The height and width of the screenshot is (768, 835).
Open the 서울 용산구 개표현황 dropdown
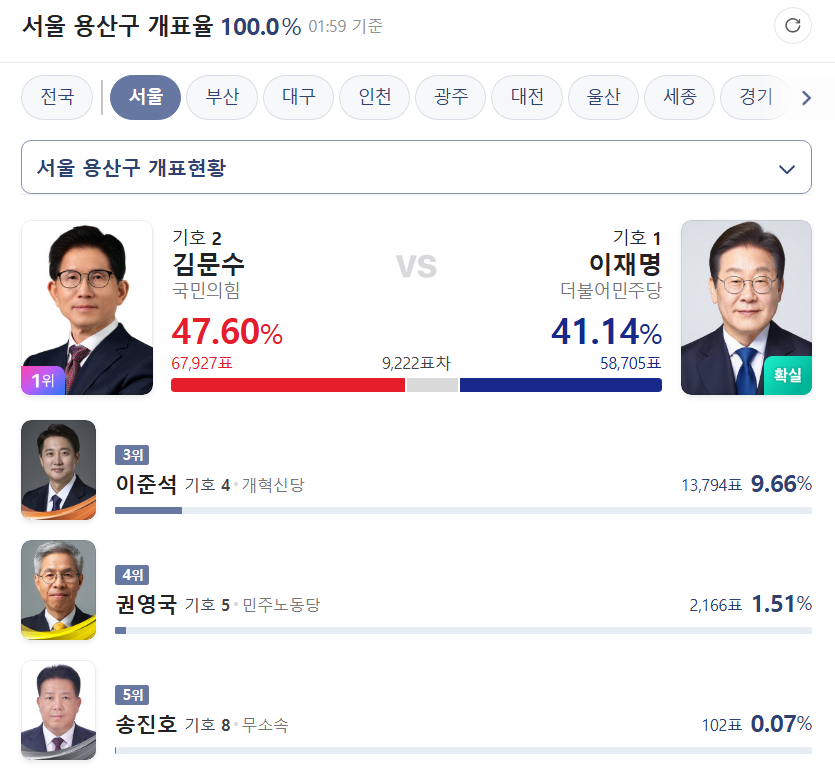point(416,167)
